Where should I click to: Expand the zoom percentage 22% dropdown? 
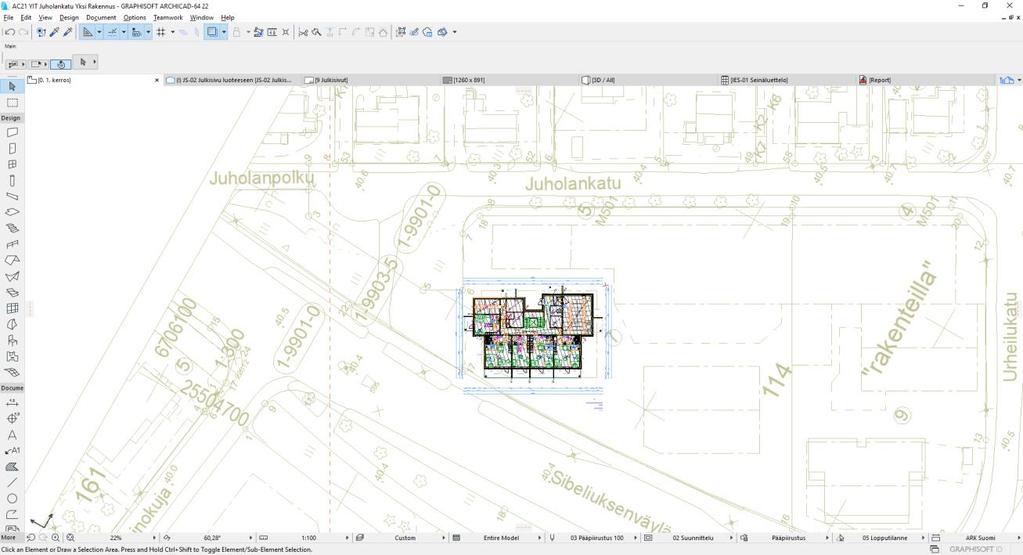click(x=155, y=538)
